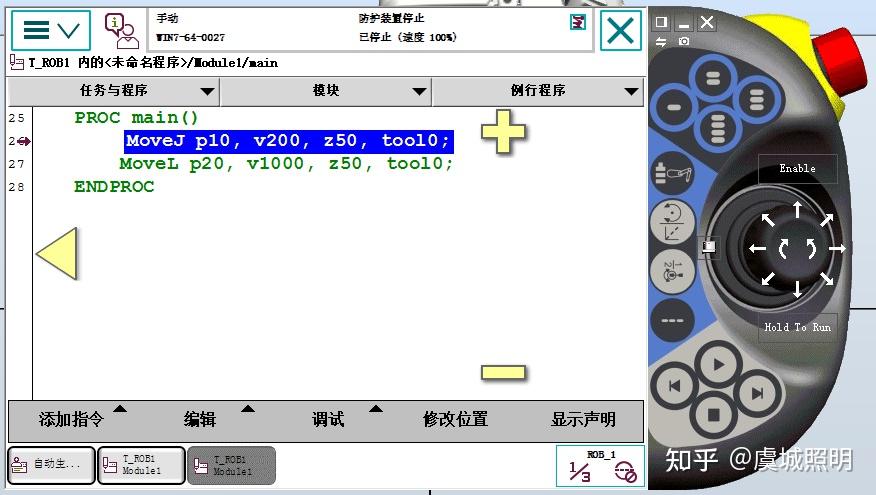The width and height of the screenshot is (876, 495).
Task: Push joystick right arrow
Action: click(x=837, y=249)
